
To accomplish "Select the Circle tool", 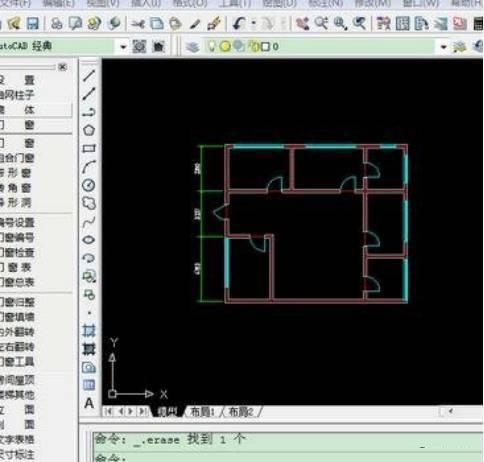I will tap(89, 185).
